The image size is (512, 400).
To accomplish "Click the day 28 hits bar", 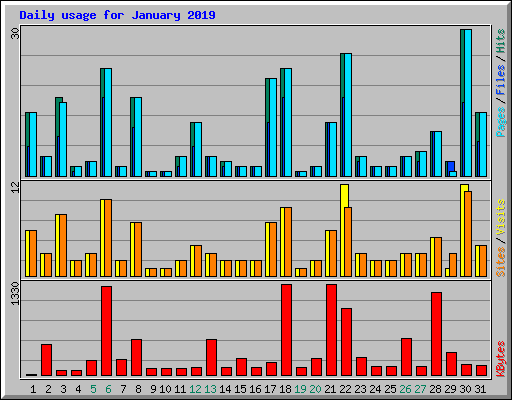I will [x=431, y=154].
